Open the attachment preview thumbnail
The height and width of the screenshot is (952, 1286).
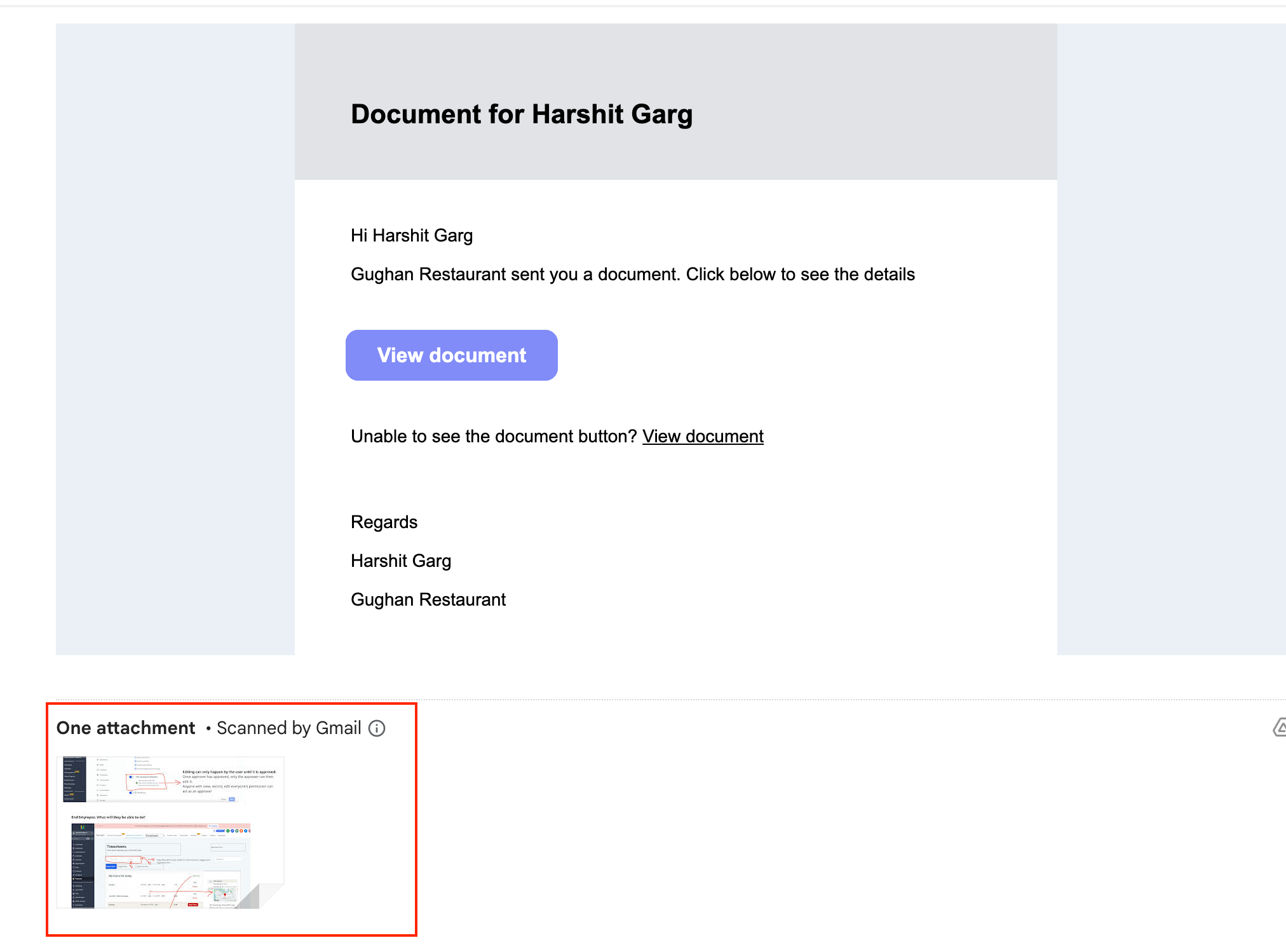coord(170,833)
